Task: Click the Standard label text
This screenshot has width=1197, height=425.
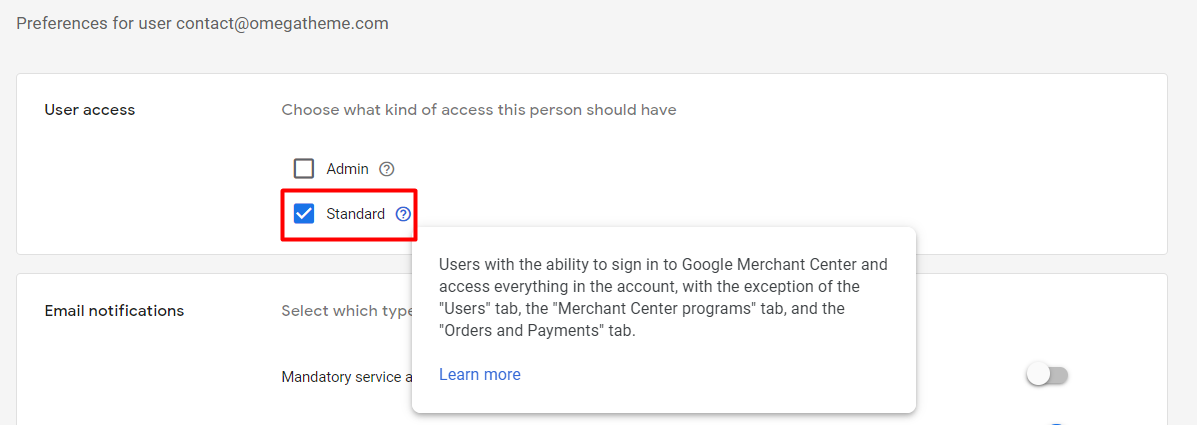Action: pyautogui.click(x=355, y=214)
